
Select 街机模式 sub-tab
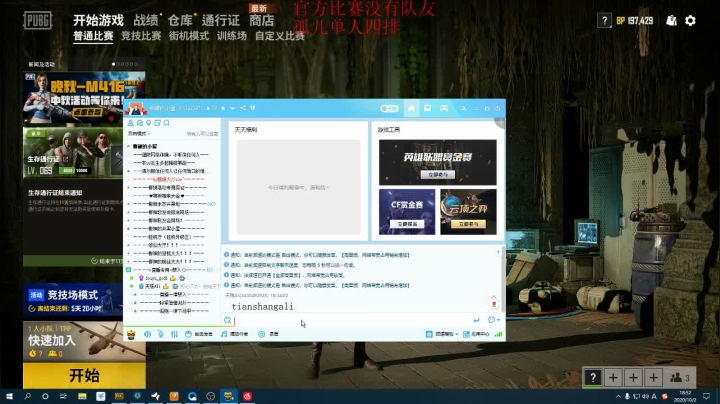click(x=189, y=36)
